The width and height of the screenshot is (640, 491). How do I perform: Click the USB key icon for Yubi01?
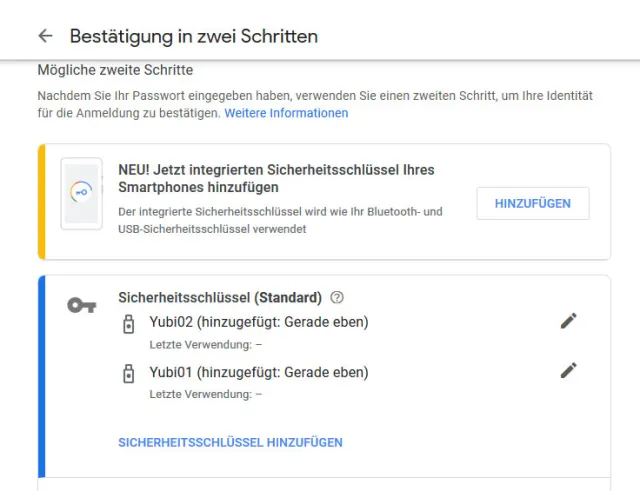click(128, 374)
